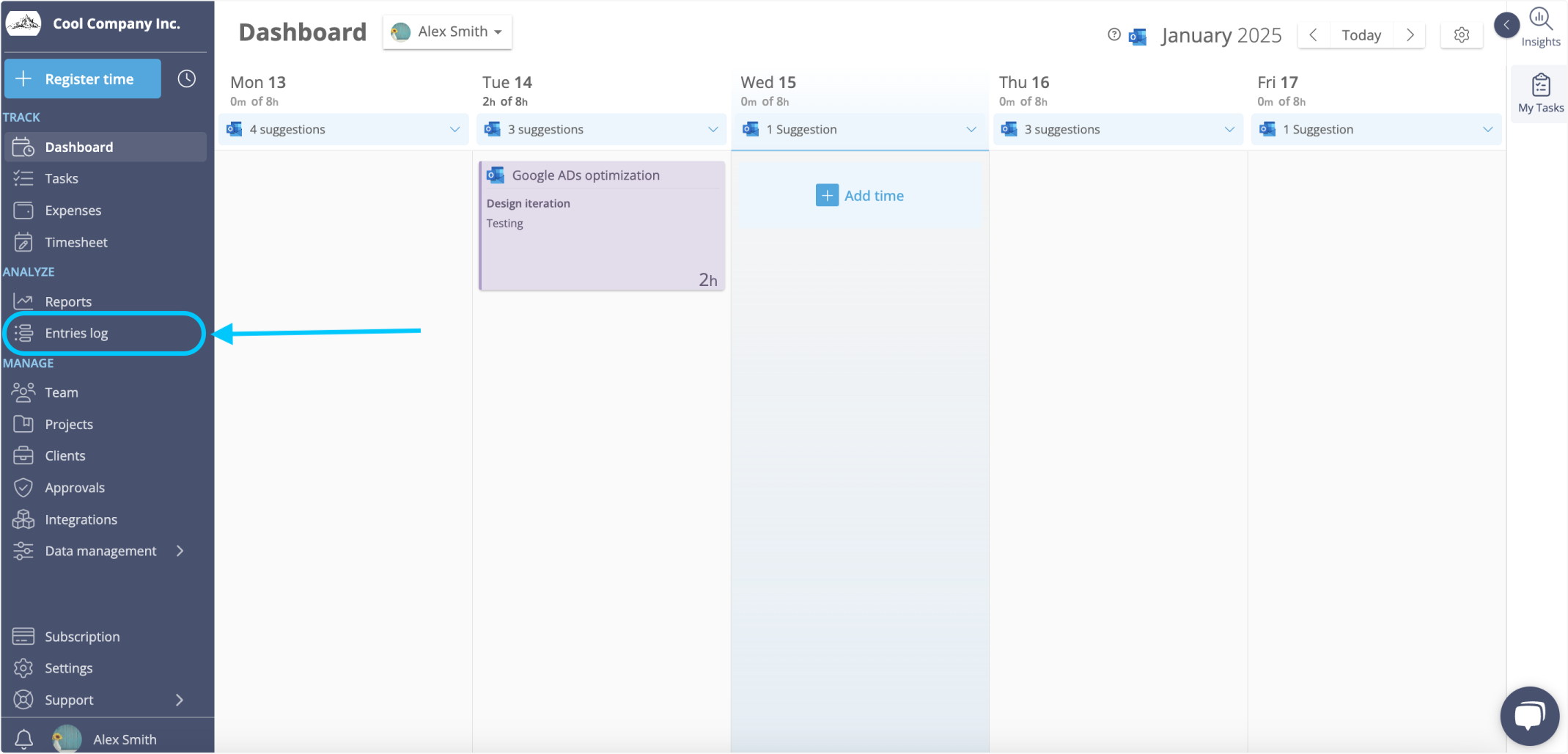1568x754 pixels.
Task: Open the Alex Smith user dropdown
Action: click(x=447, y=32)
